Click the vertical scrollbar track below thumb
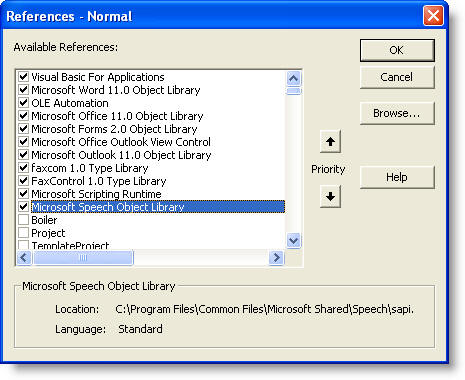The width and height of the screenshot is (465, 380). click(293, 163)
